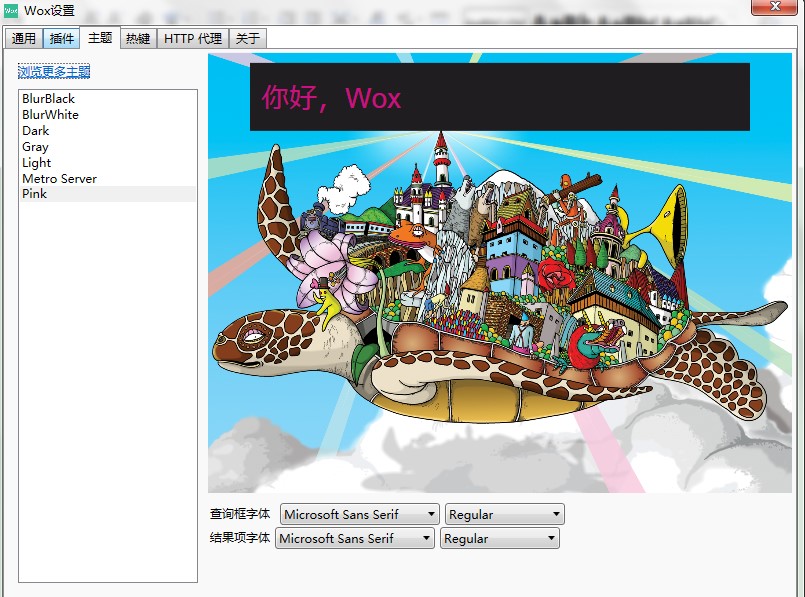Close the Wox settings window
This screenshot has height=597, width=805.
coord(775,7)
